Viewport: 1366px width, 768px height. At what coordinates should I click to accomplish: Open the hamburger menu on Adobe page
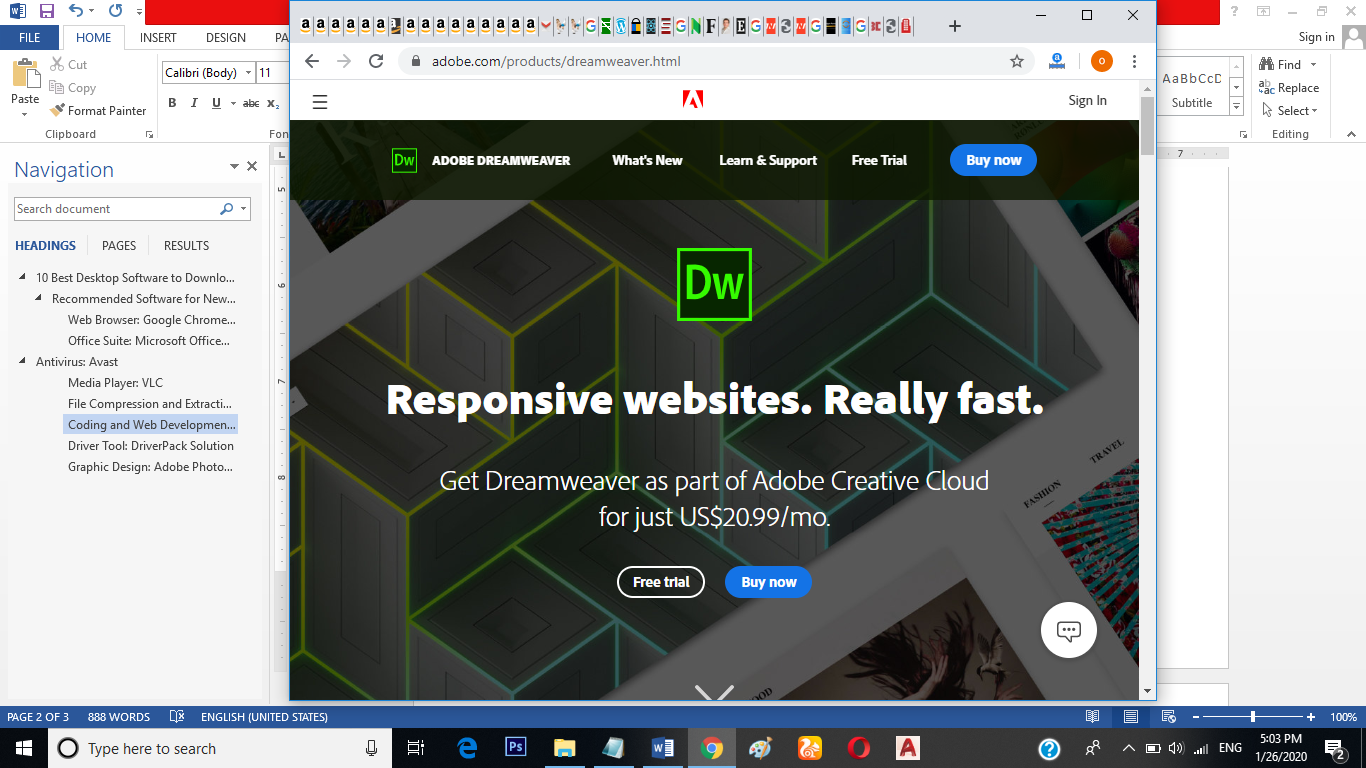pyautogui.click(x=320, y=101)
